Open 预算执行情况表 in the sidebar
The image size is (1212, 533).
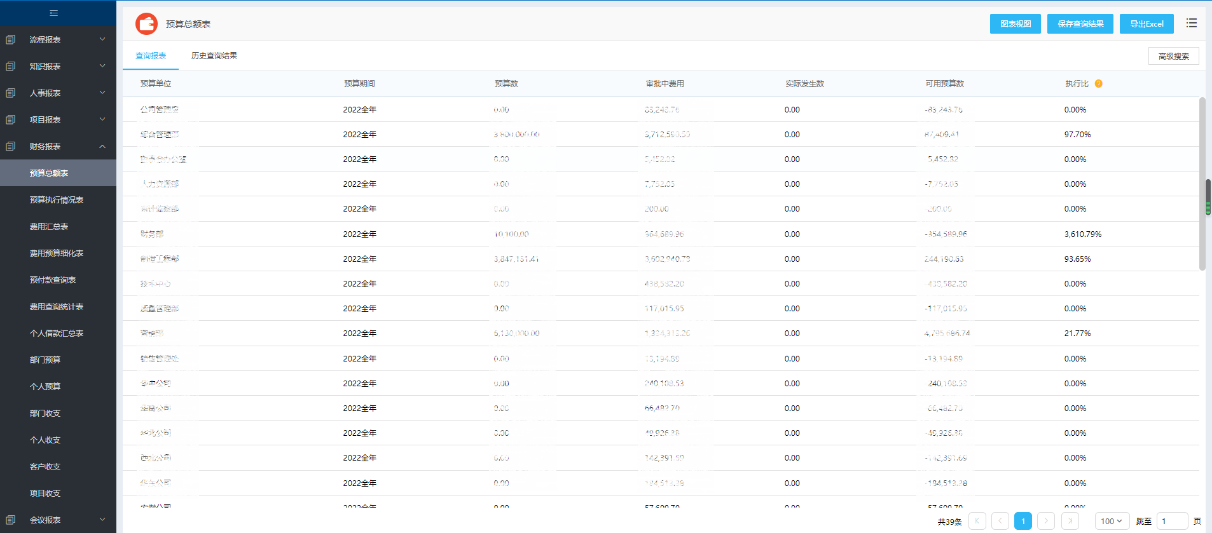[58, 200]
